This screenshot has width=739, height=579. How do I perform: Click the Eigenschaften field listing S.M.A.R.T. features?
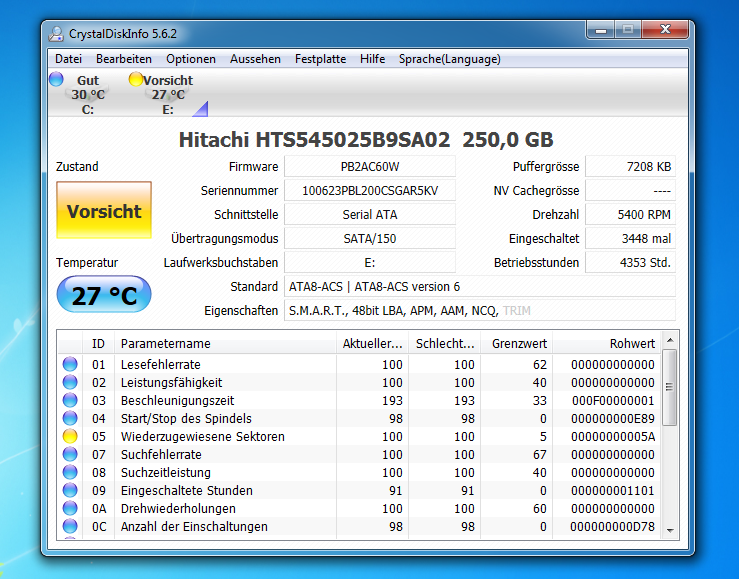(x=480, y=311)
